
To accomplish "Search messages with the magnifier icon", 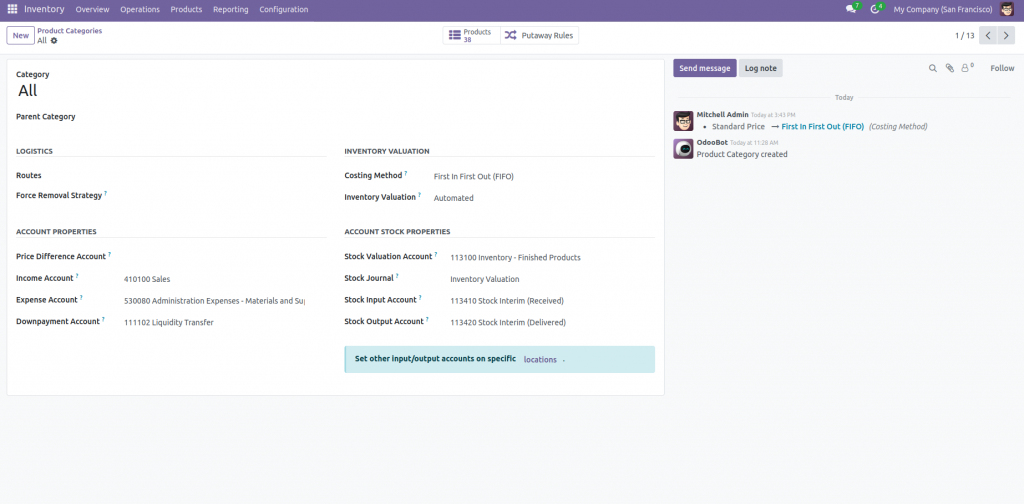I will tap(933, 68).
